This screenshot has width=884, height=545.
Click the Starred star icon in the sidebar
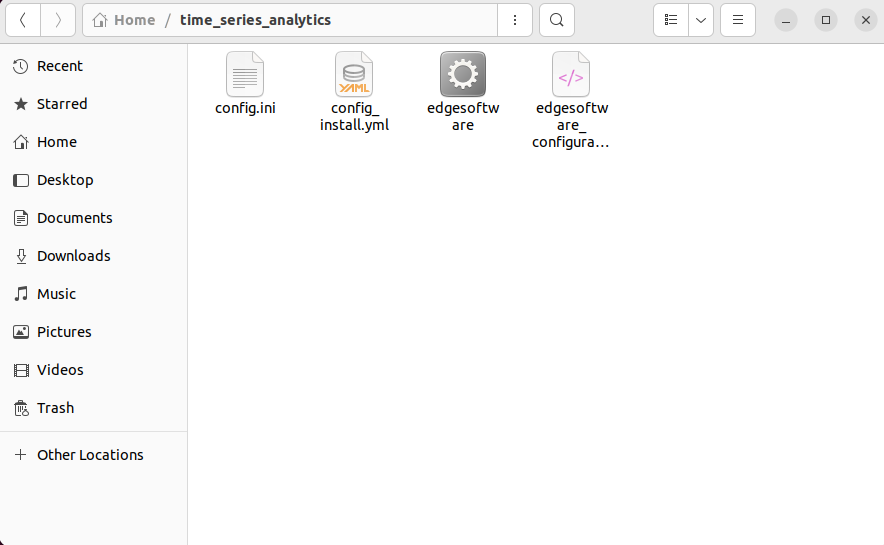point(21,104)
